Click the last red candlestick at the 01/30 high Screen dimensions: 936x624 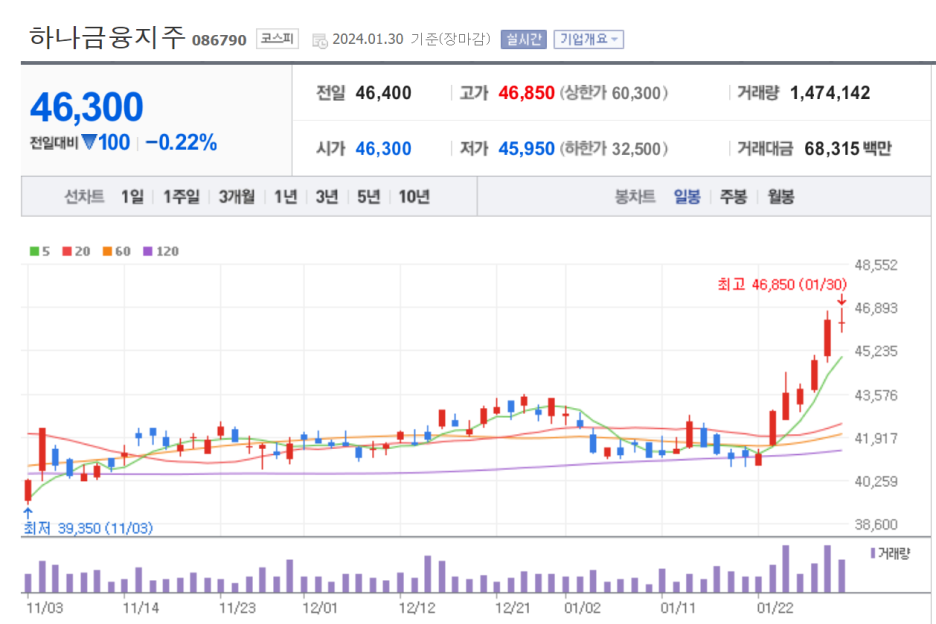click(x=842, y=322)
